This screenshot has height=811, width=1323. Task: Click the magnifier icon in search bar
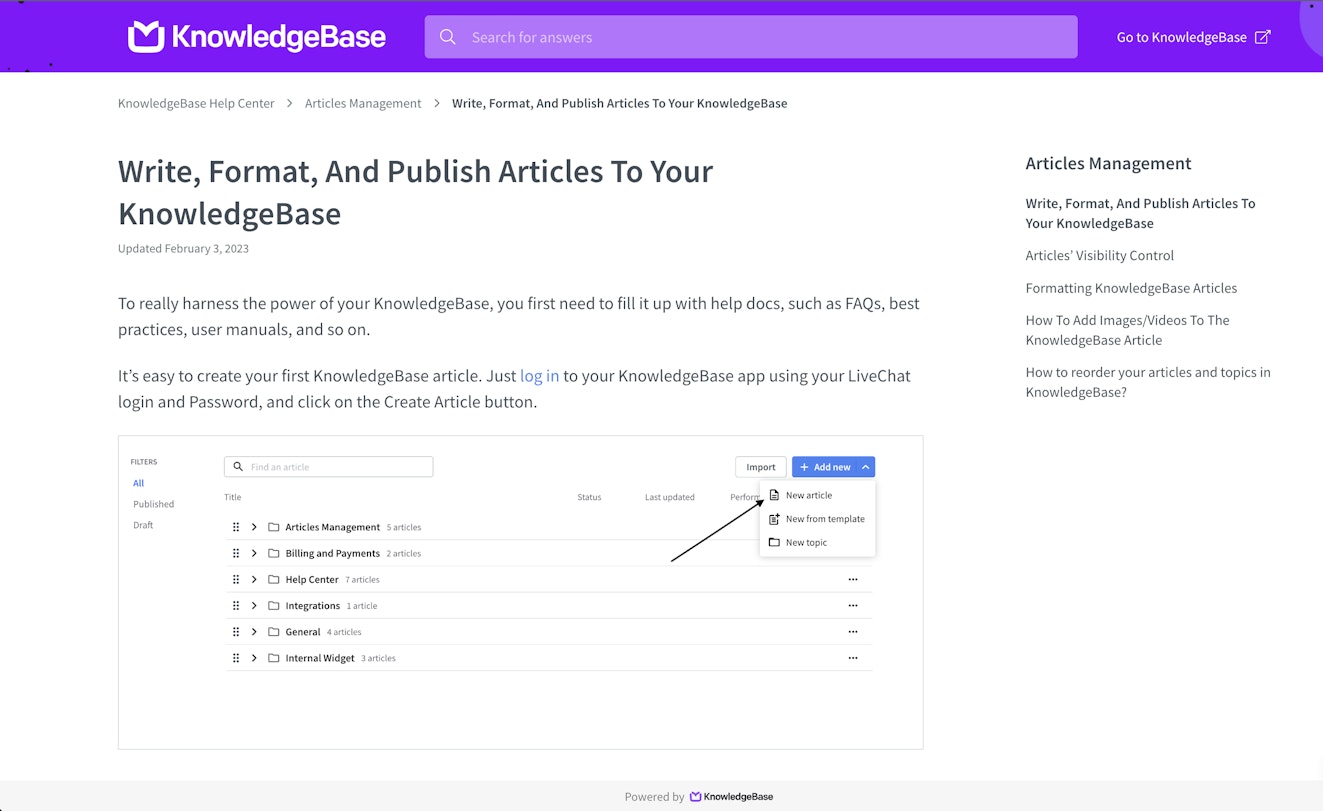point(448,37)
